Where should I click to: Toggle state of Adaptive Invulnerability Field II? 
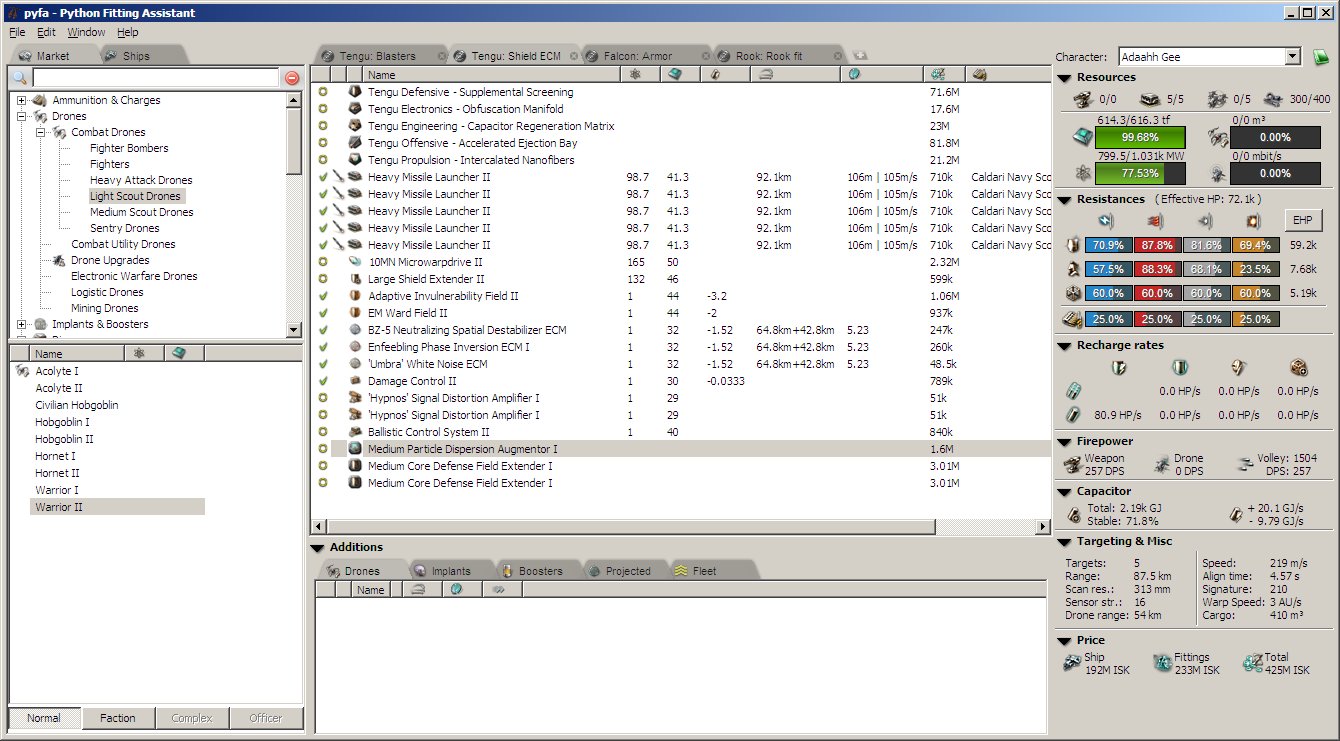pos(323,296)
